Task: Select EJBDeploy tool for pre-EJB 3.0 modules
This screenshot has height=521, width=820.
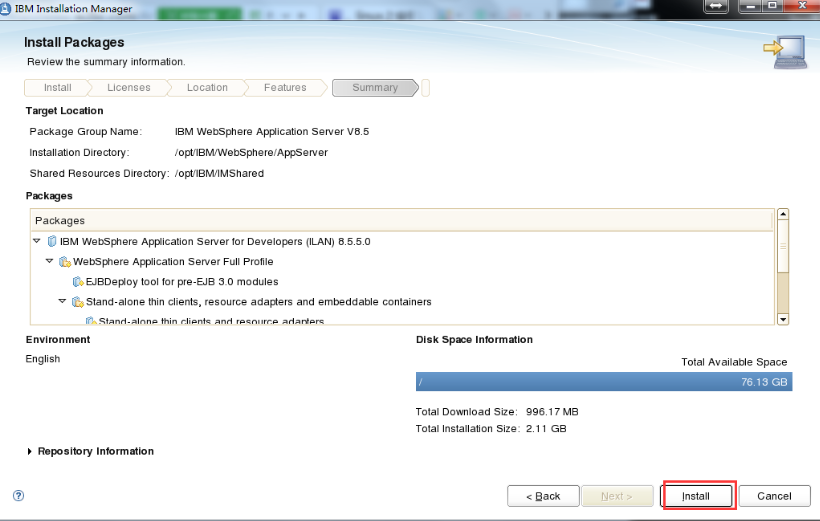Action: pos(182,281)
